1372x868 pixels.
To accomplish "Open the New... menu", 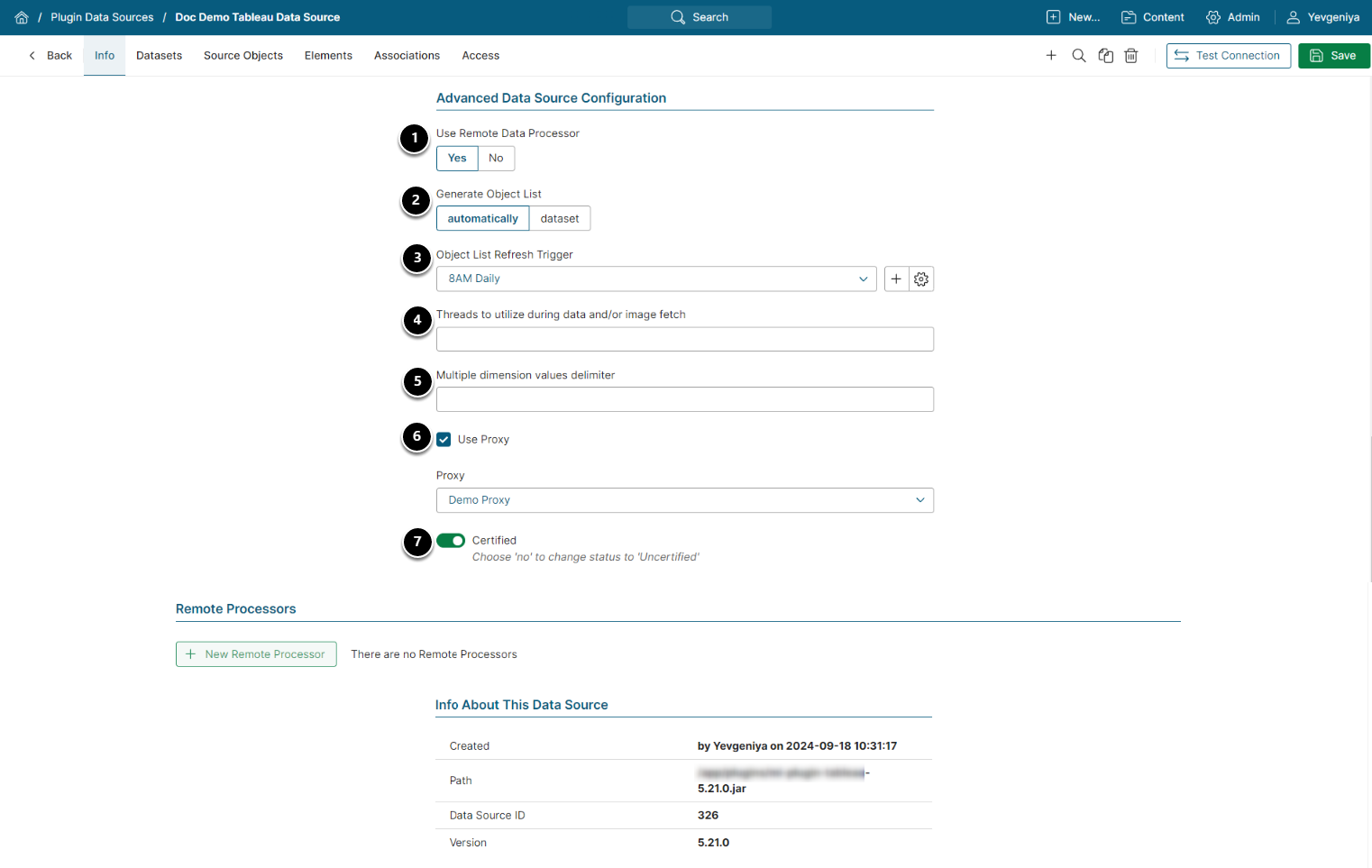I will 1073,17.
